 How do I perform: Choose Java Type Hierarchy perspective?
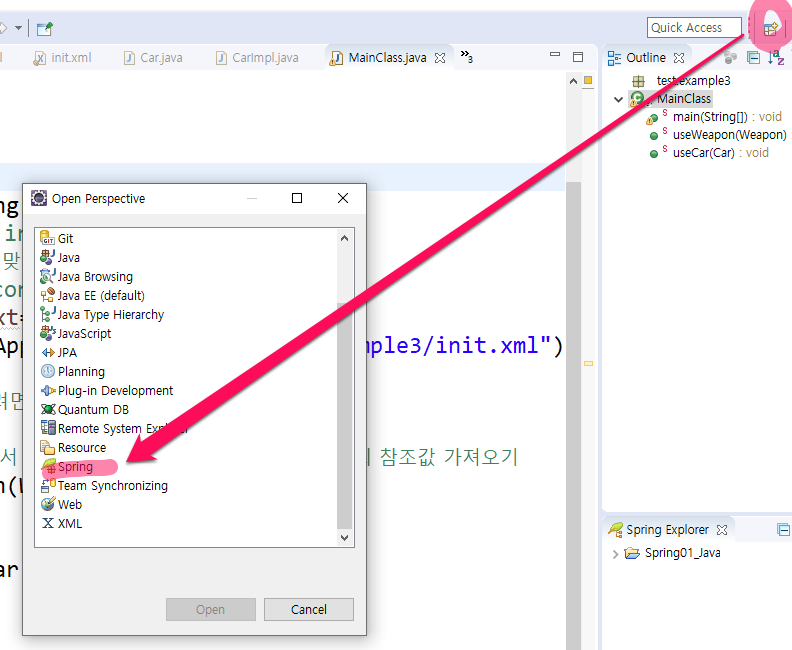pyautogui.click(x=102, y=315)
